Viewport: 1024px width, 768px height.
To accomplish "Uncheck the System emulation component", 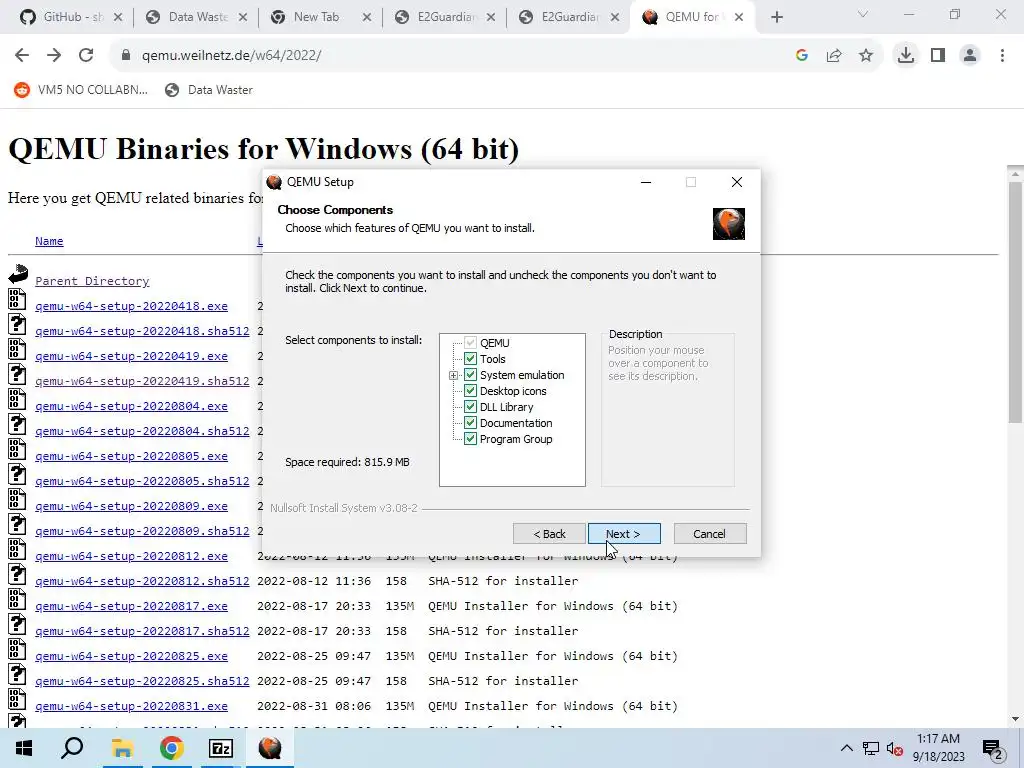I will (470, 375).
